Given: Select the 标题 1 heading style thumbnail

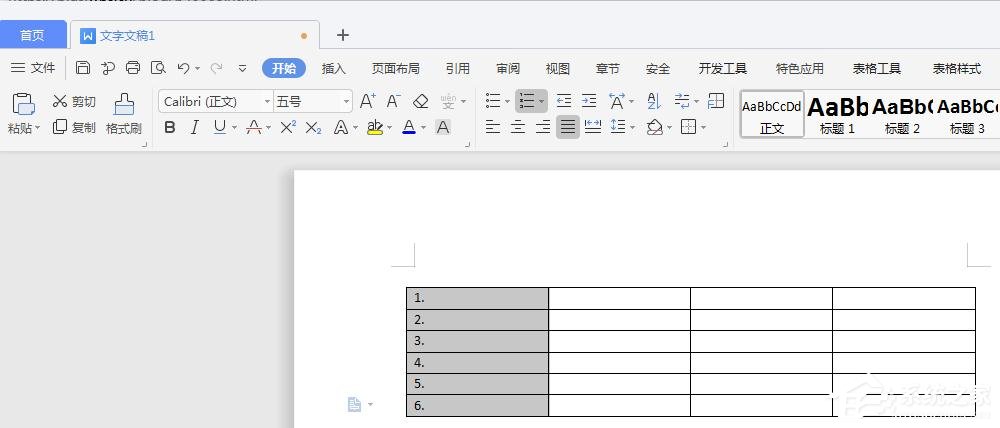Looking at the screenshot, I should 837,114.
